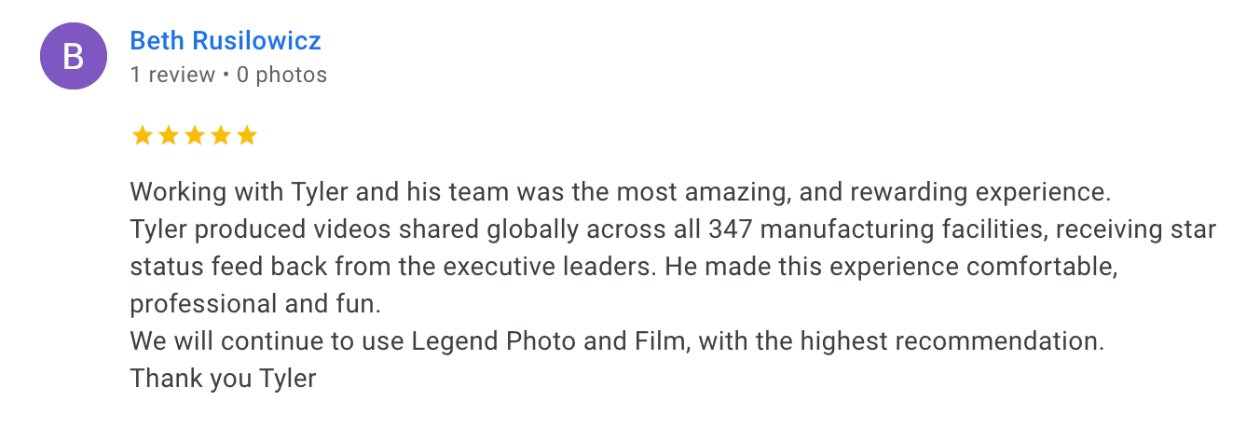Click the purple "B" profile avatar
This screenshot has width=1260, height=428.
click(x=73, y=57)
